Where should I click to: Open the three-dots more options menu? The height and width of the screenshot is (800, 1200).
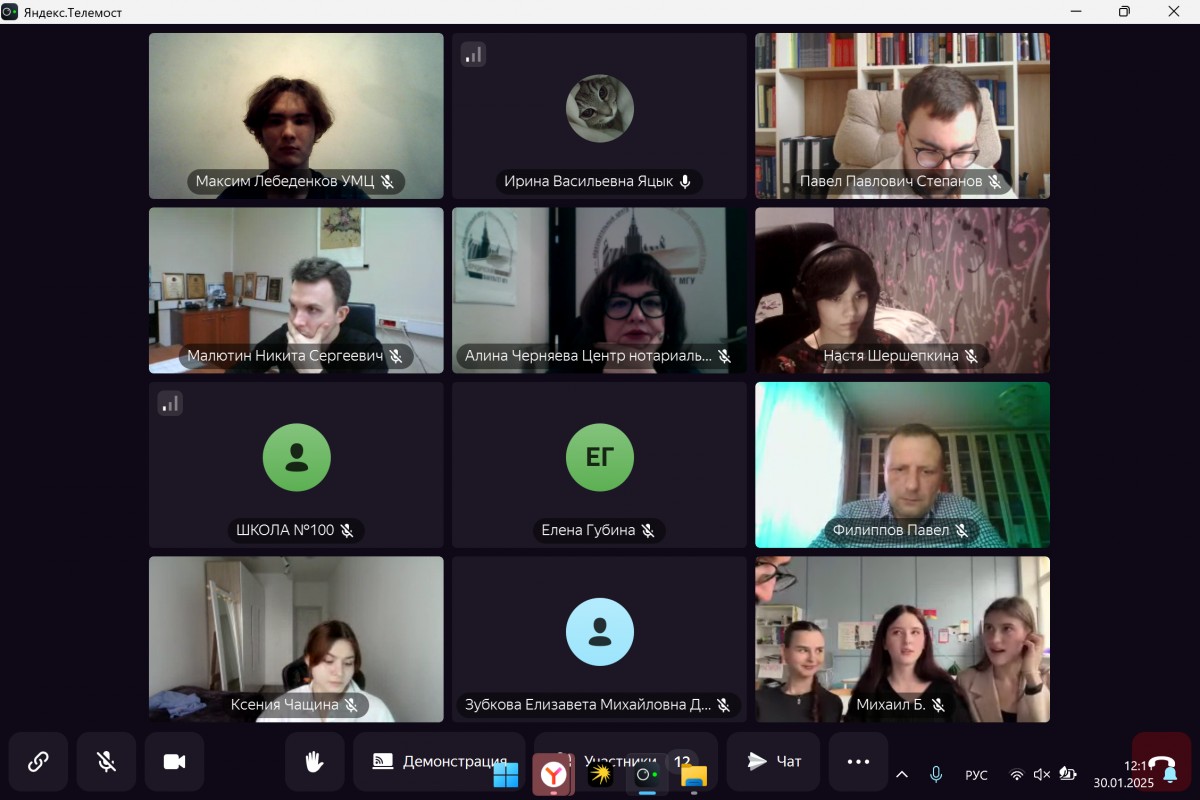[x=858, y=762]
